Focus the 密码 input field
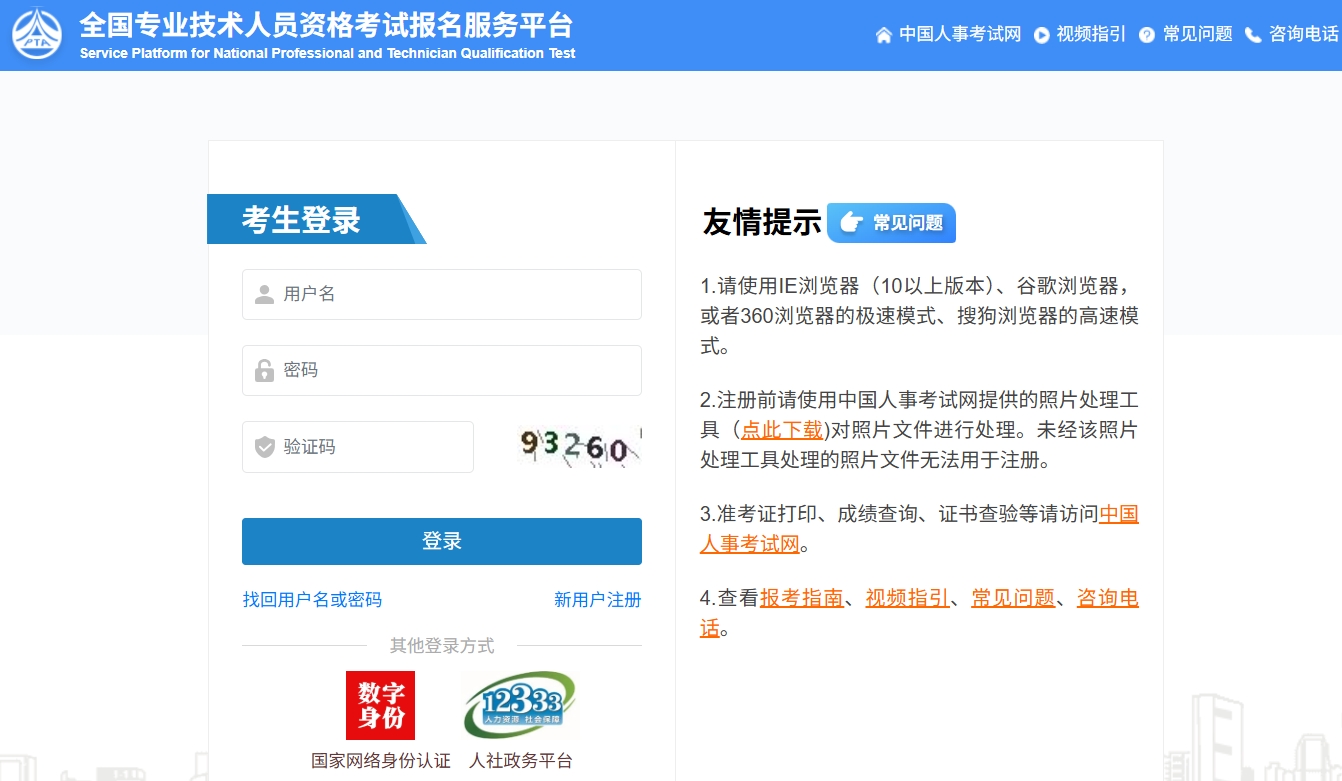 (x=442, y=370)
